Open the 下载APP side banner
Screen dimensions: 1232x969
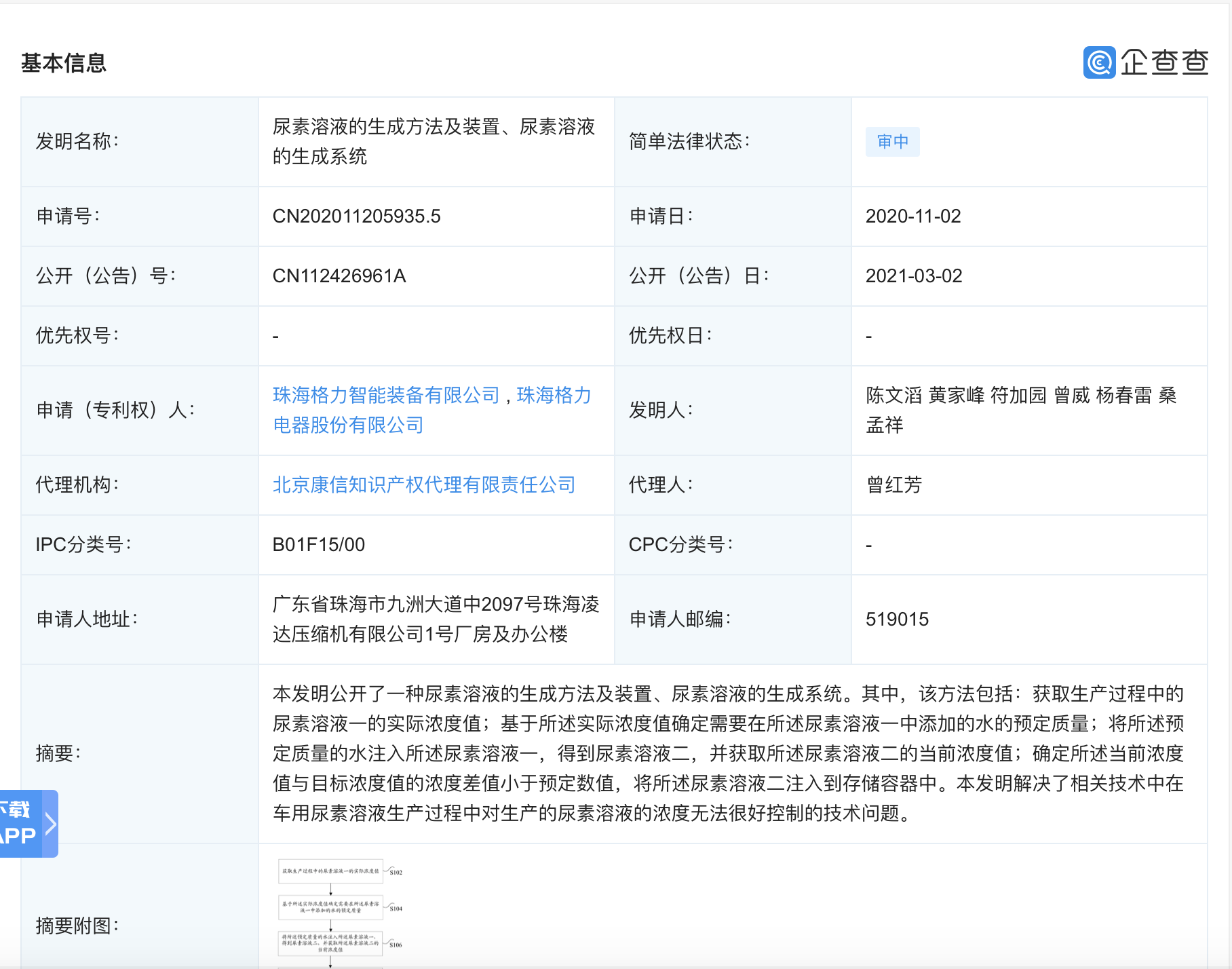28,823
